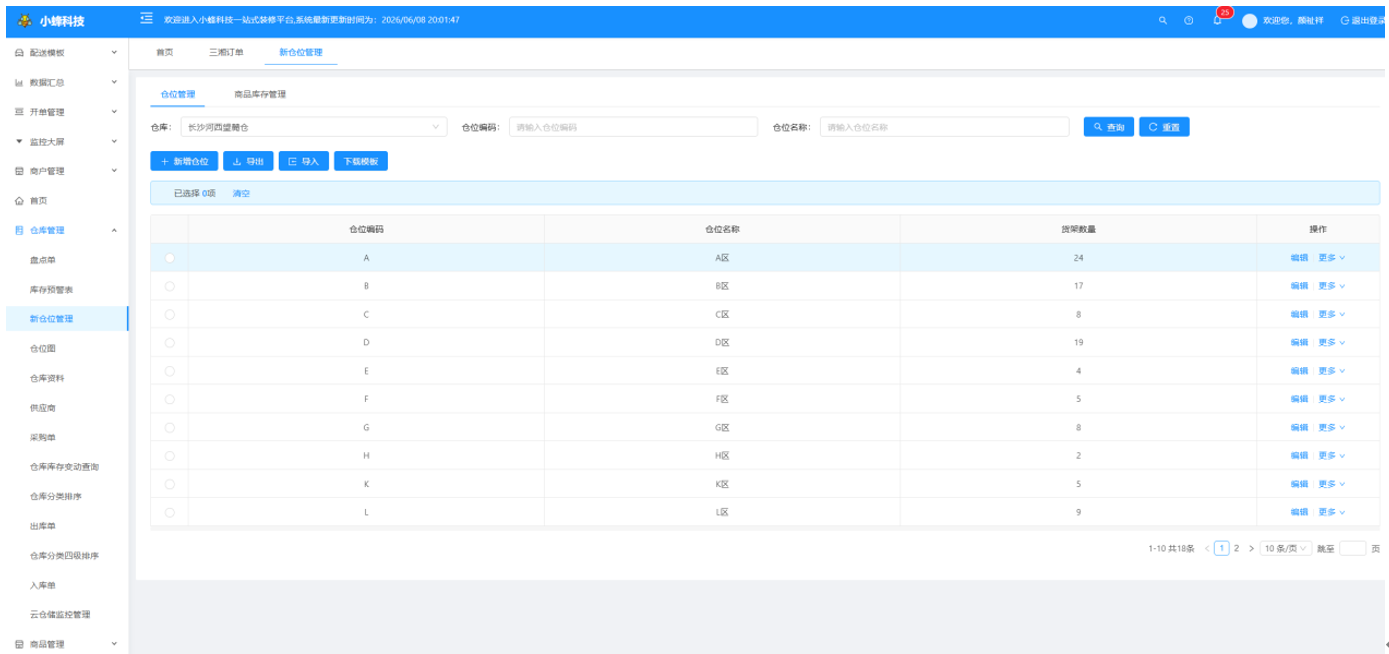The image size is (1389, 654).
Task: Select the 商品库存管理 sub-tab
Action: (260, 94)
